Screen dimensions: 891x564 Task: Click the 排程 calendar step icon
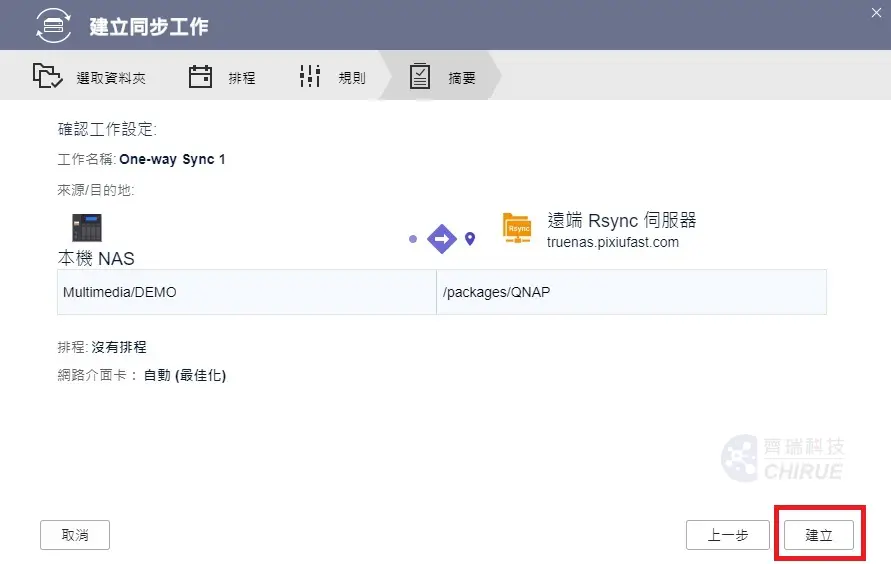click(200, 76)
